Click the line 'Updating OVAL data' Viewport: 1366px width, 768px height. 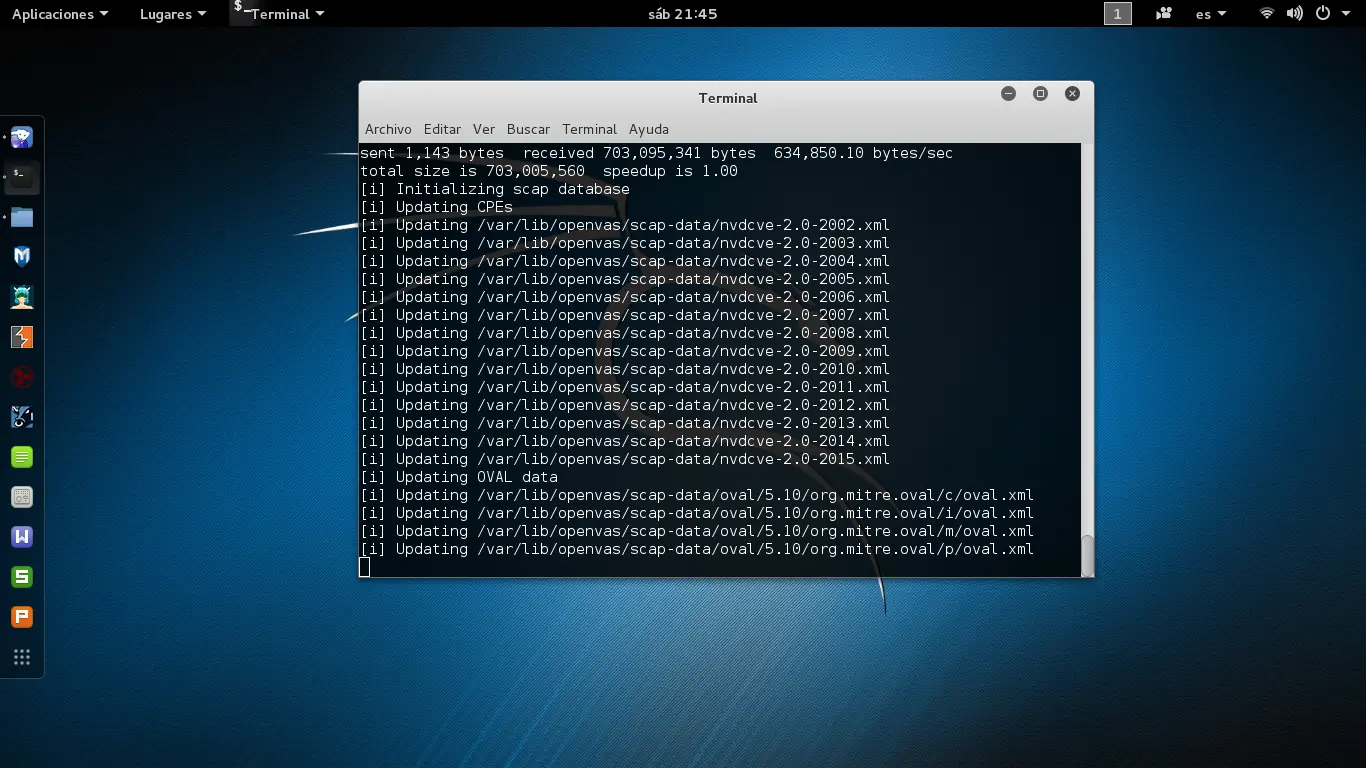(x=459, y=477)
